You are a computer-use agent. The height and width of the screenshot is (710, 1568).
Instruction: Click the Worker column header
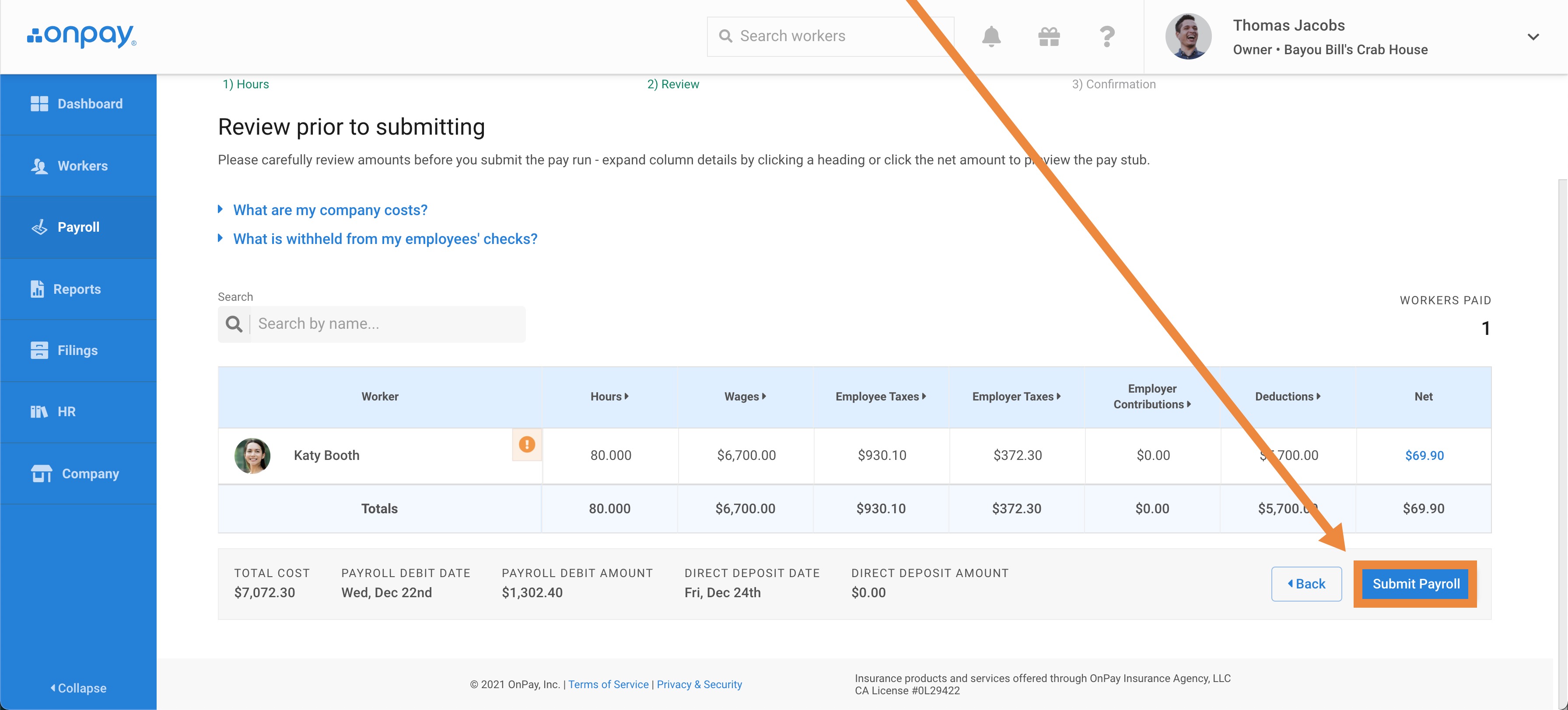pyautogui.click(x=380, y=397)
